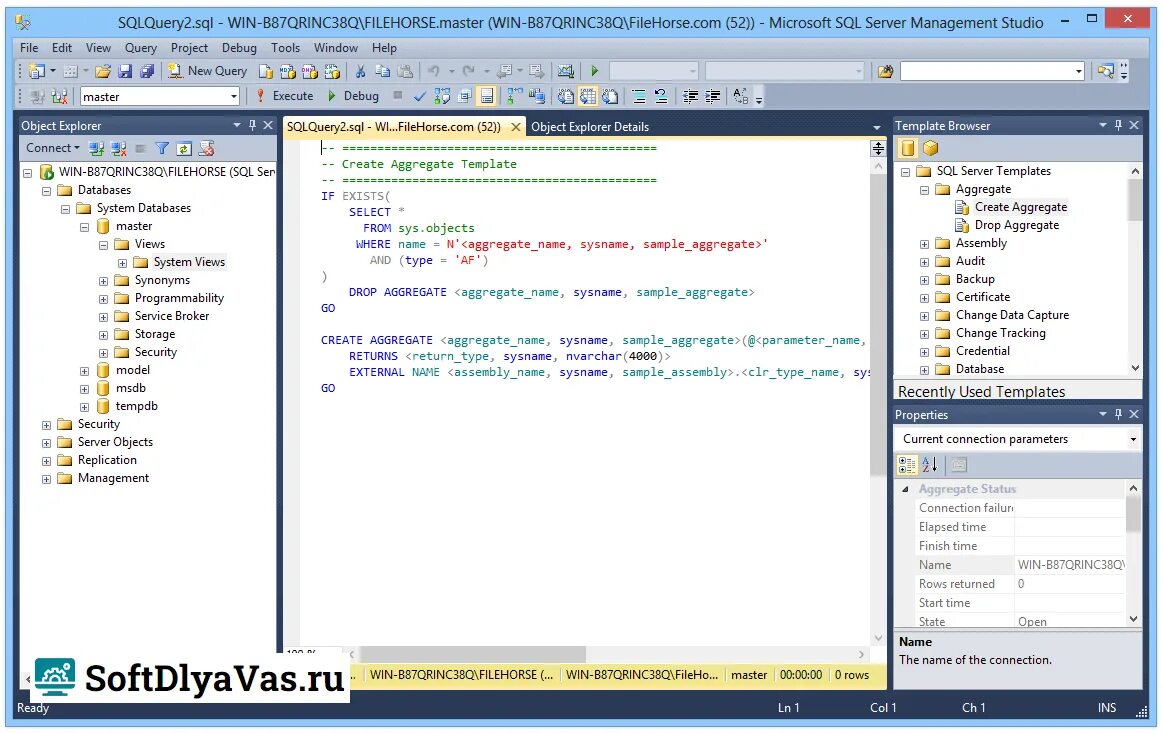Click the Database Engine Query icon
Image resolution: width=1163 pixels, height=733 pixels.
click(x=266, y=71)
